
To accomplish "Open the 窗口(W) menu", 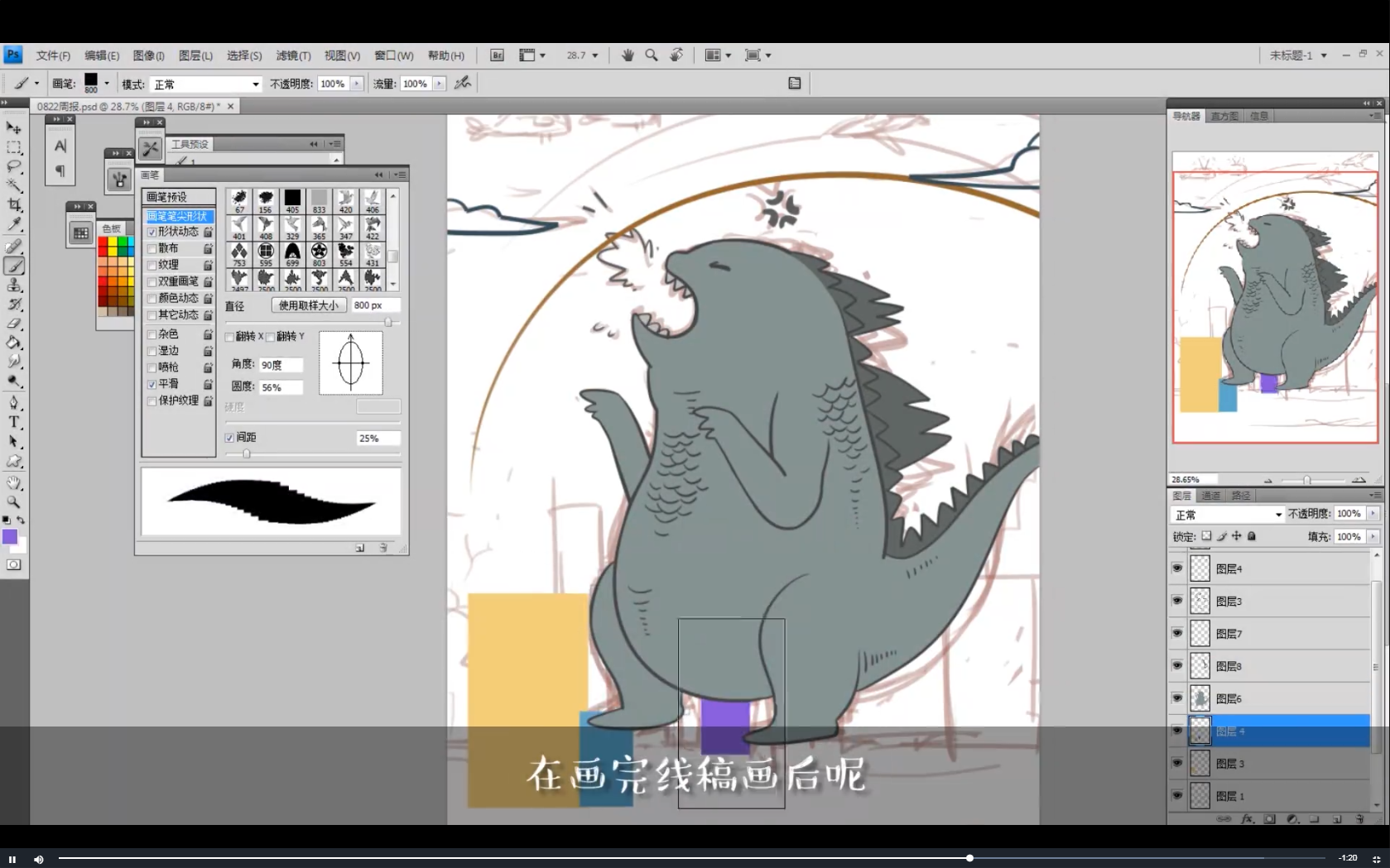I will (x=393, y=55).
